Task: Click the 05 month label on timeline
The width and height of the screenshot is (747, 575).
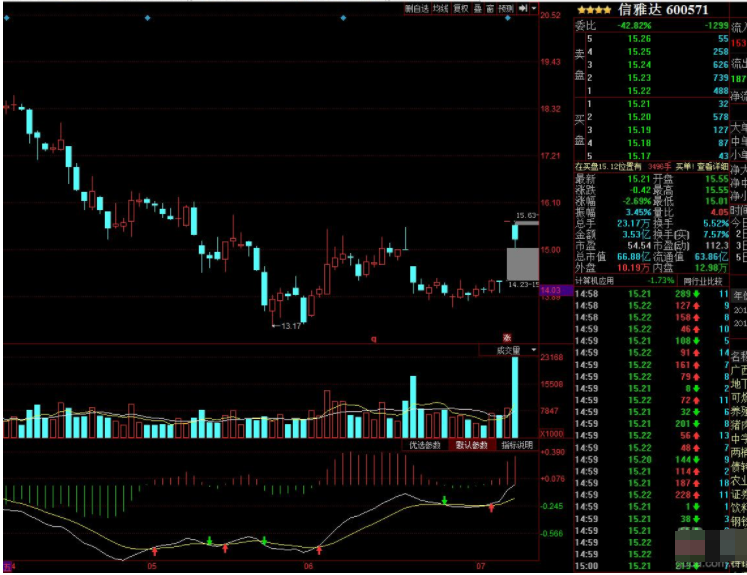Action: (x=151, y=566)
